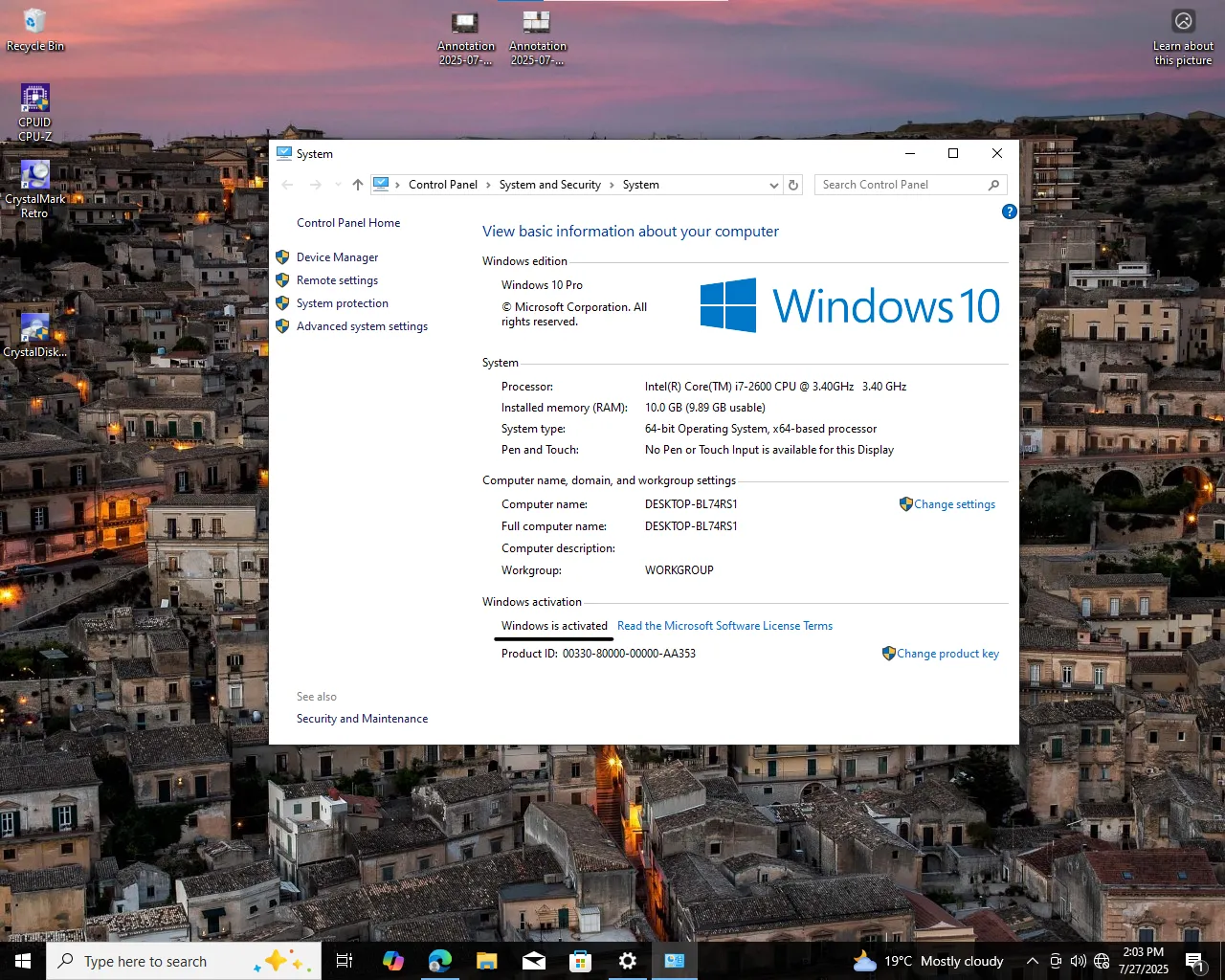
Task: Select the second Annotation 2025-07 desktop file
Action: [x=537, y=38]
